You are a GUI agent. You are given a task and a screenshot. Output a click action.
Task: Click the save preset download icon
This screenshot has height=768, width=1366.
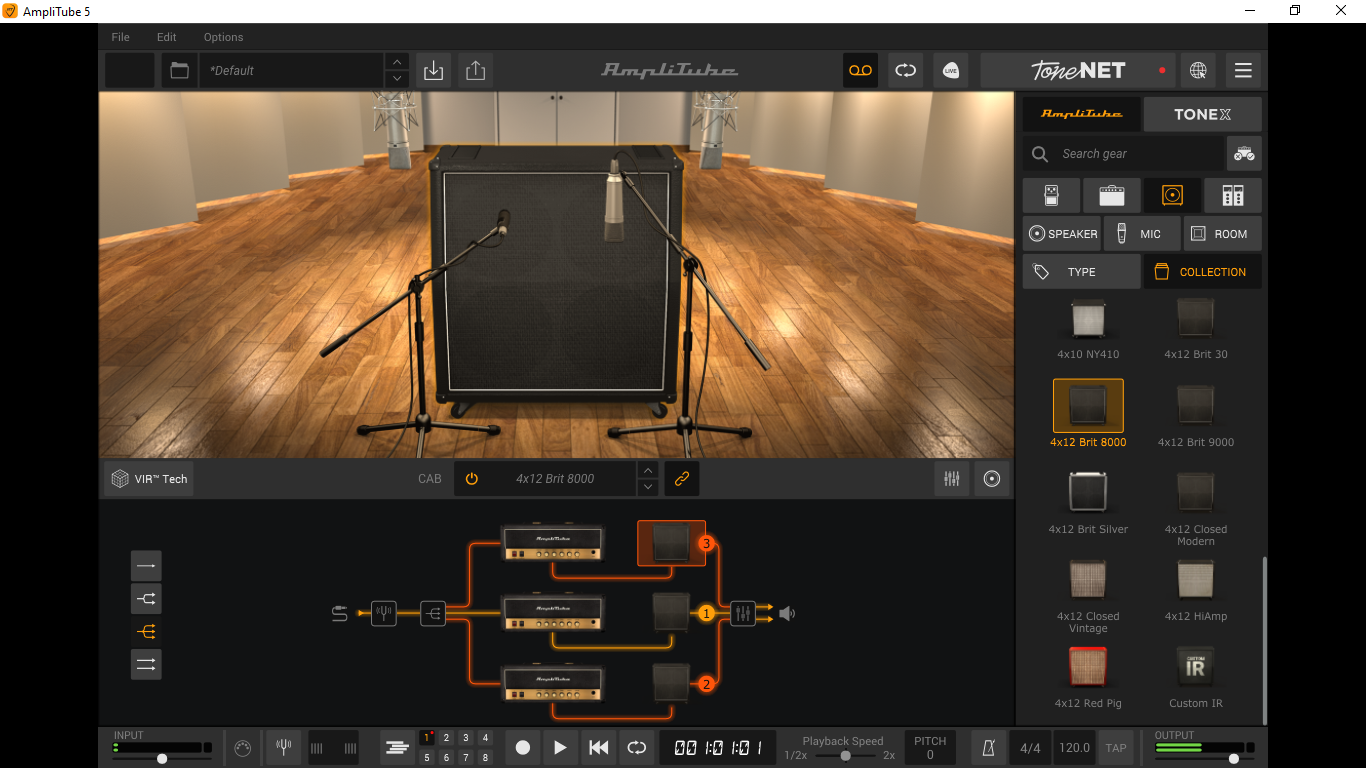tap(433, 71)
